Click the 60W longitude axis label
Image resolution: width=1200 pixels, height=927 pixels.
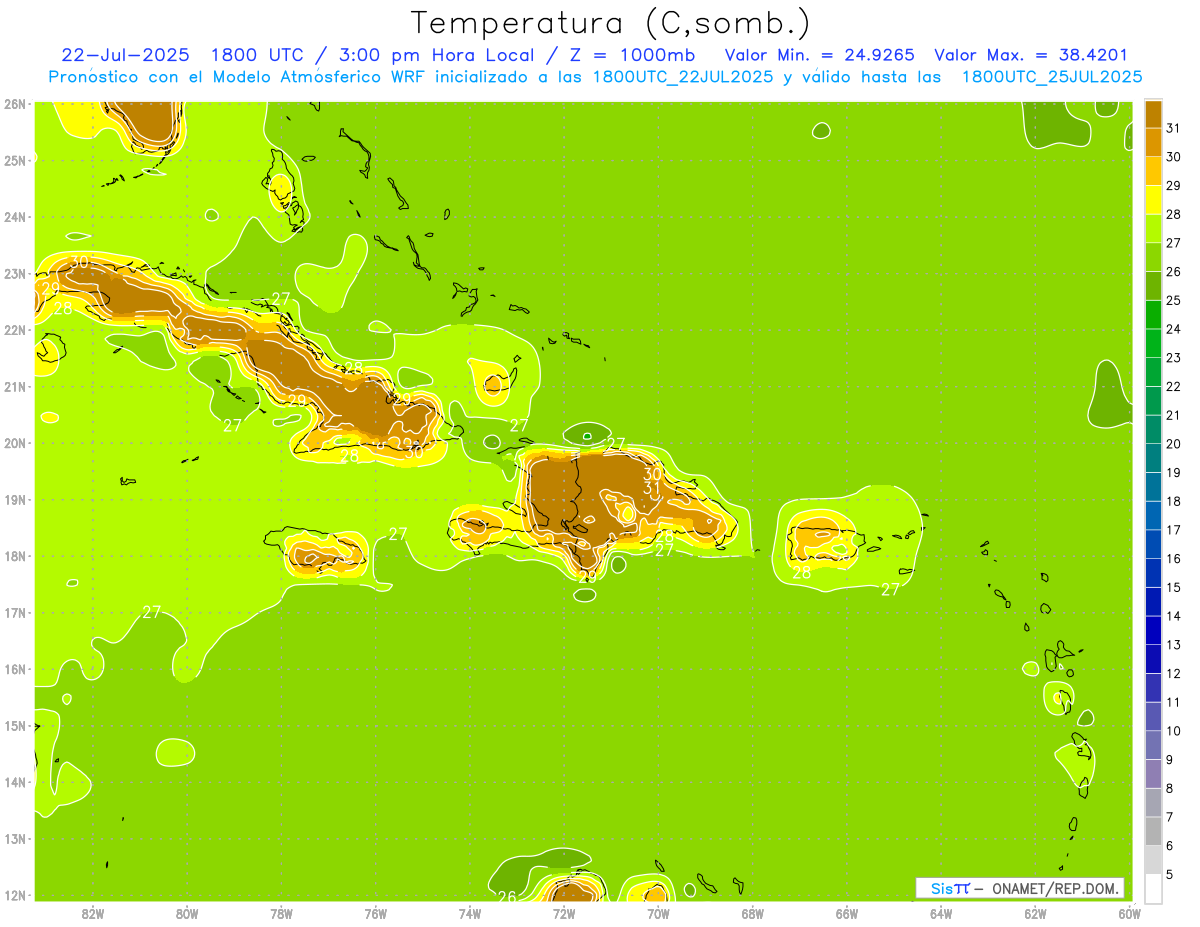tap(1129, 913)
